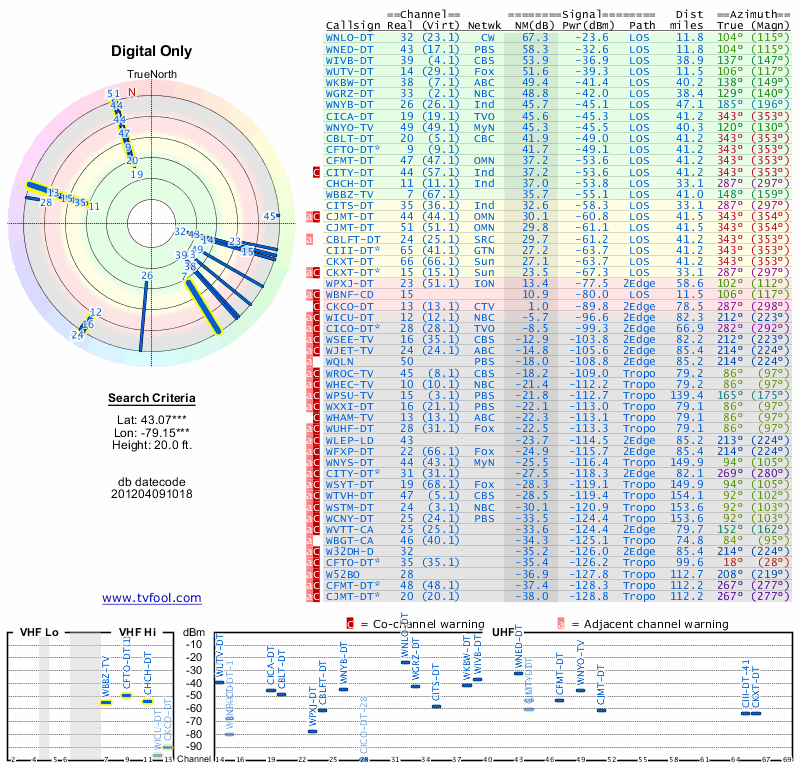This screenshot has height=768, width=800.
Task: Click the co-channel badge beside CKCO-DT
Action: click(316, 306)
